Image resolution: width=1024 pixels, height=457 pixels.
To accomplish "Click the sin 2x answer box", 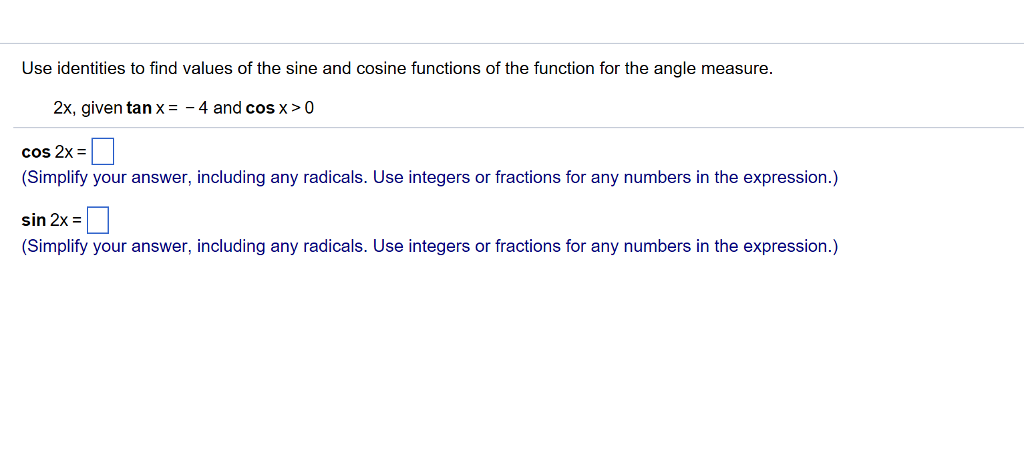I will pos(98,220).
